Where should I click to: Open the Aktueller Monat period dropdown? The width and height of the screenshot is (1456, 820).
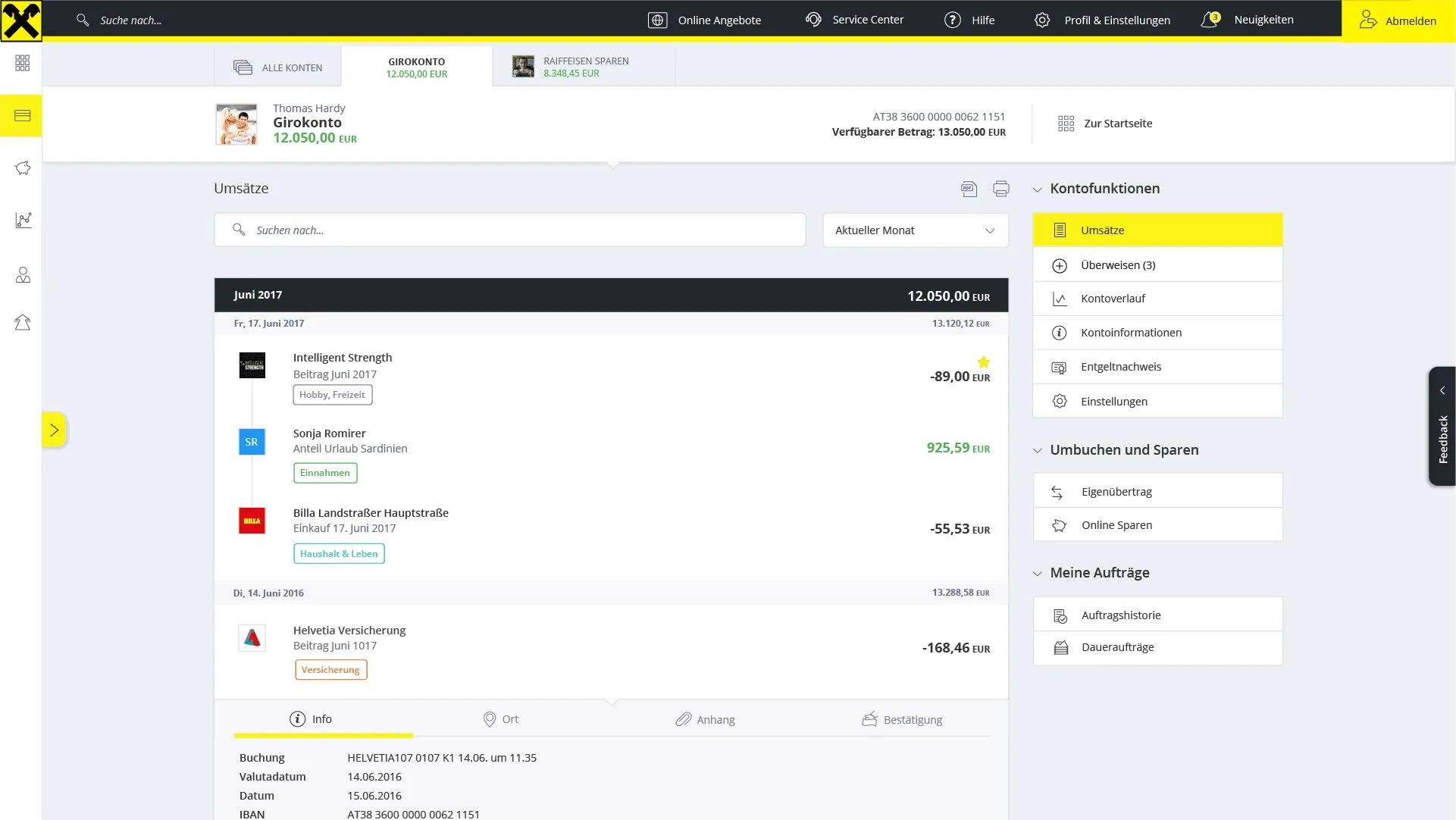click(915, 230)
